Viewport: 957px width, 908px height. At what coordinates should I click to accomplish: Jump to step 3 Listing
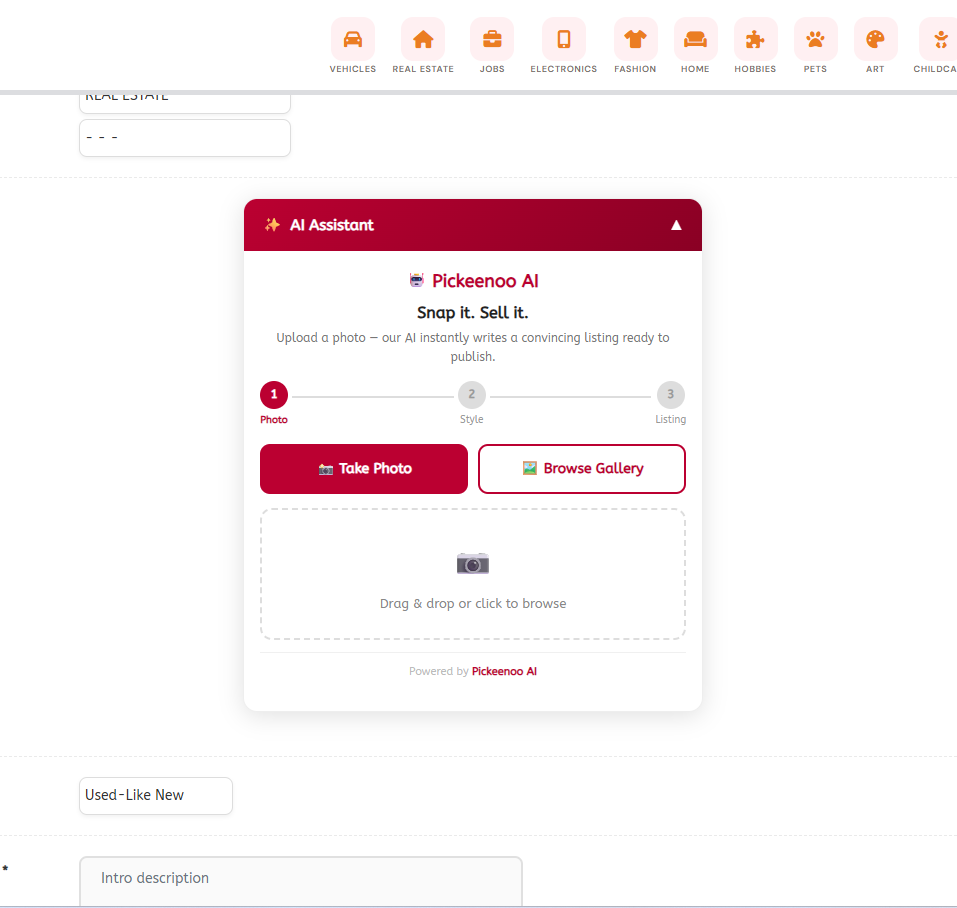[x=670, y=395]
